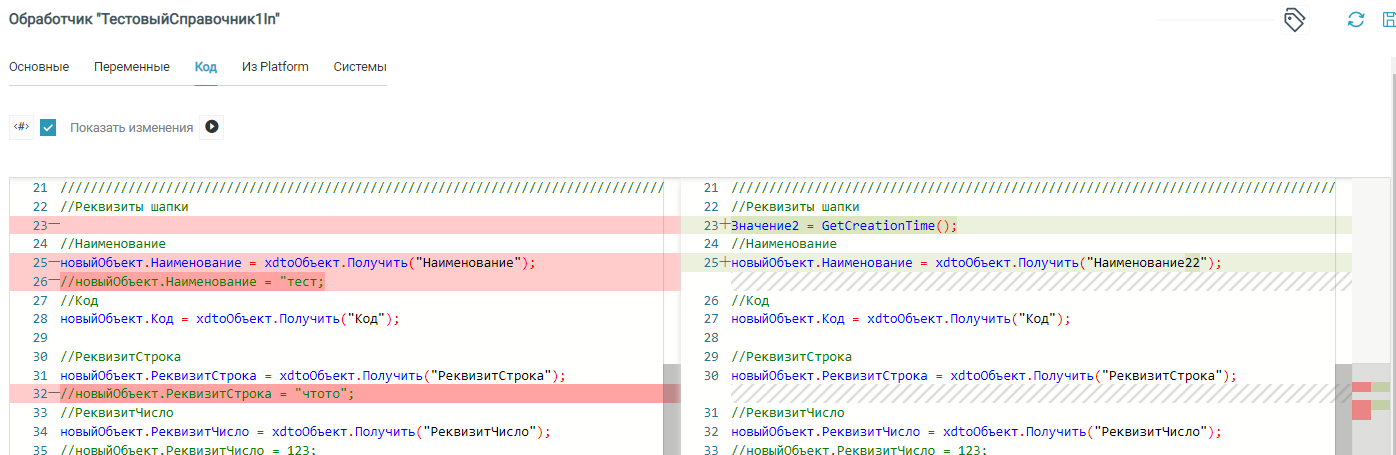The image size is (1396, 455).
Task: Open the Переменные tab
Action: [x=132, y=67]
